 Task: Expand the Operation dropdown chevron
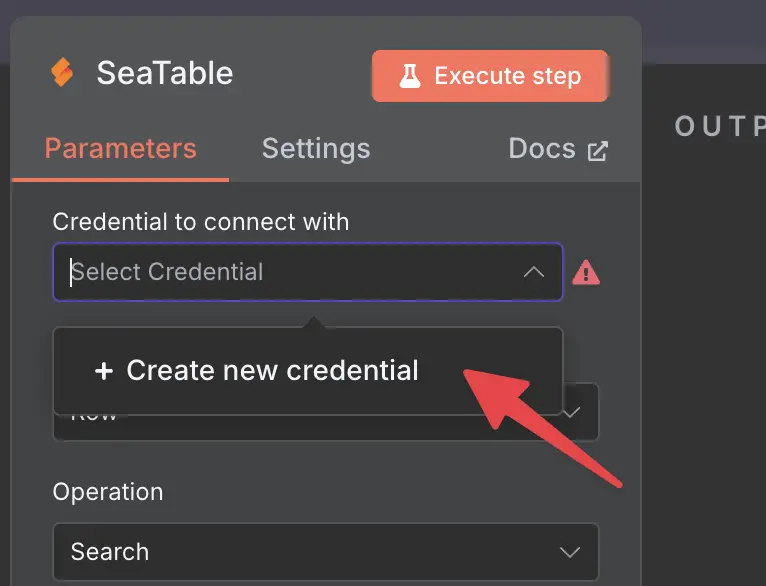coord(570,552)
